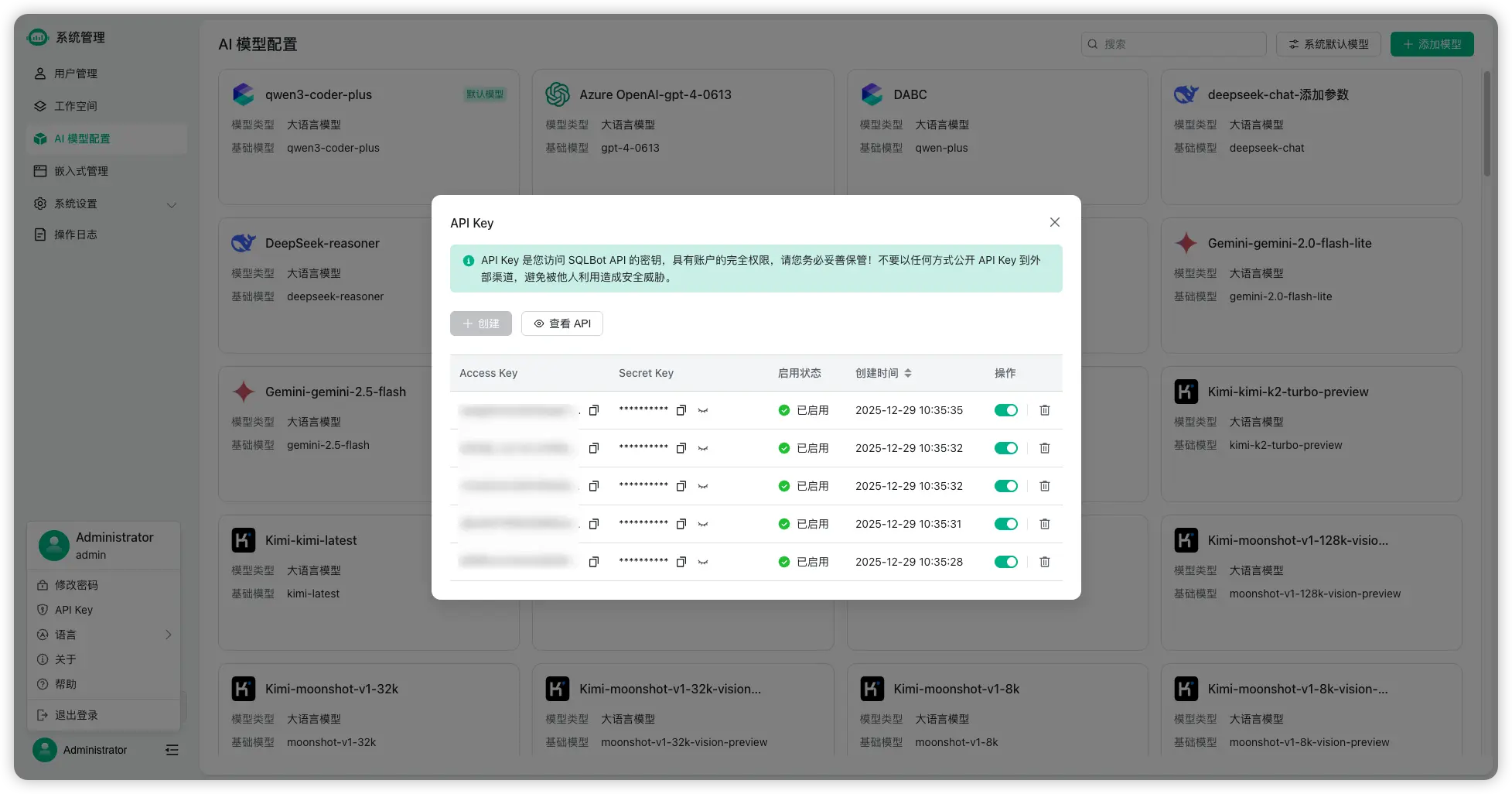Collapse the sidebar with the bottom menu icon
This screenshot has width=1512, height=794.
click(x=172, y=750)
